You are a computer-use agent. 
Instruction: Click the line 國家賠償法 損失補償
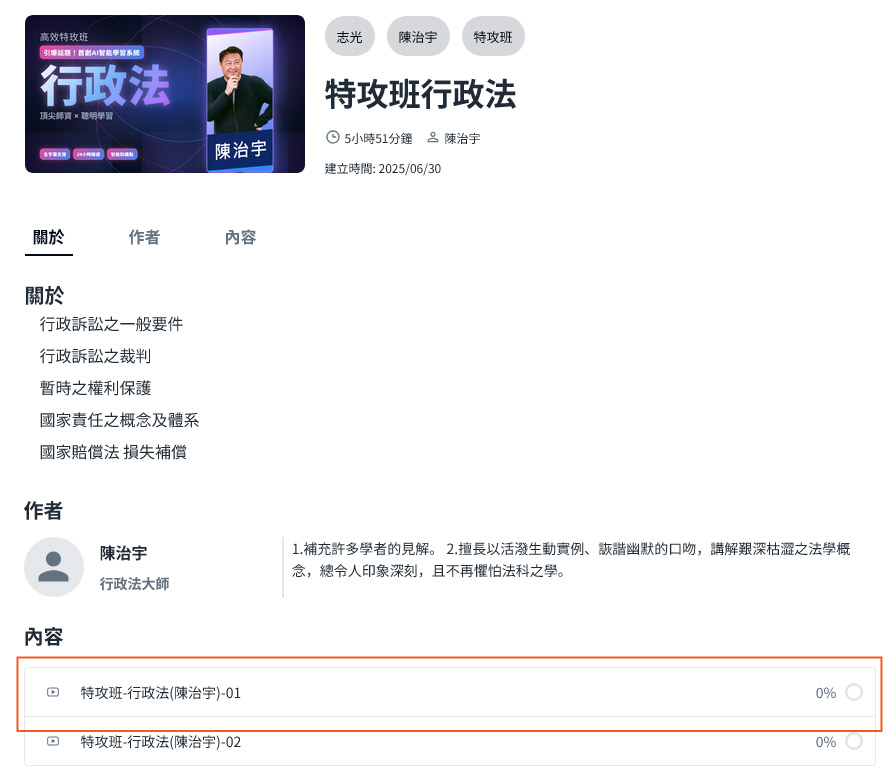113,452
